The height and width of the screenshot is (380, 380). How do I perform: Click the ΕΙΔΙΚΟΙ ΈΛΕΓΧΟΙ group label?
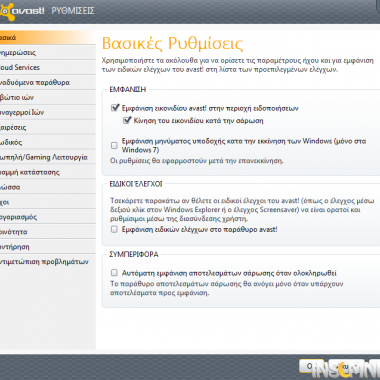(136, 184)
